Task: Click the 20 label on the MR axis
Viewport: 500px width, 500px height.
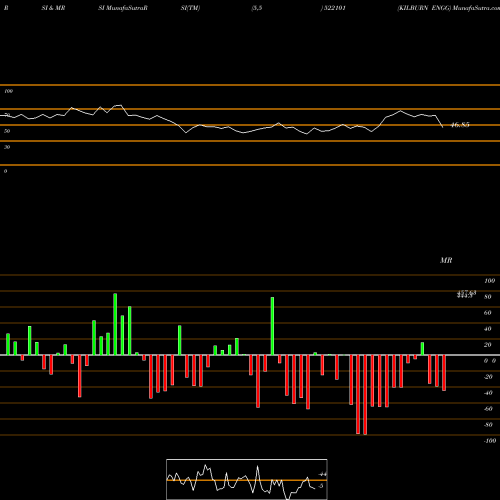Action: pos(488,345)
